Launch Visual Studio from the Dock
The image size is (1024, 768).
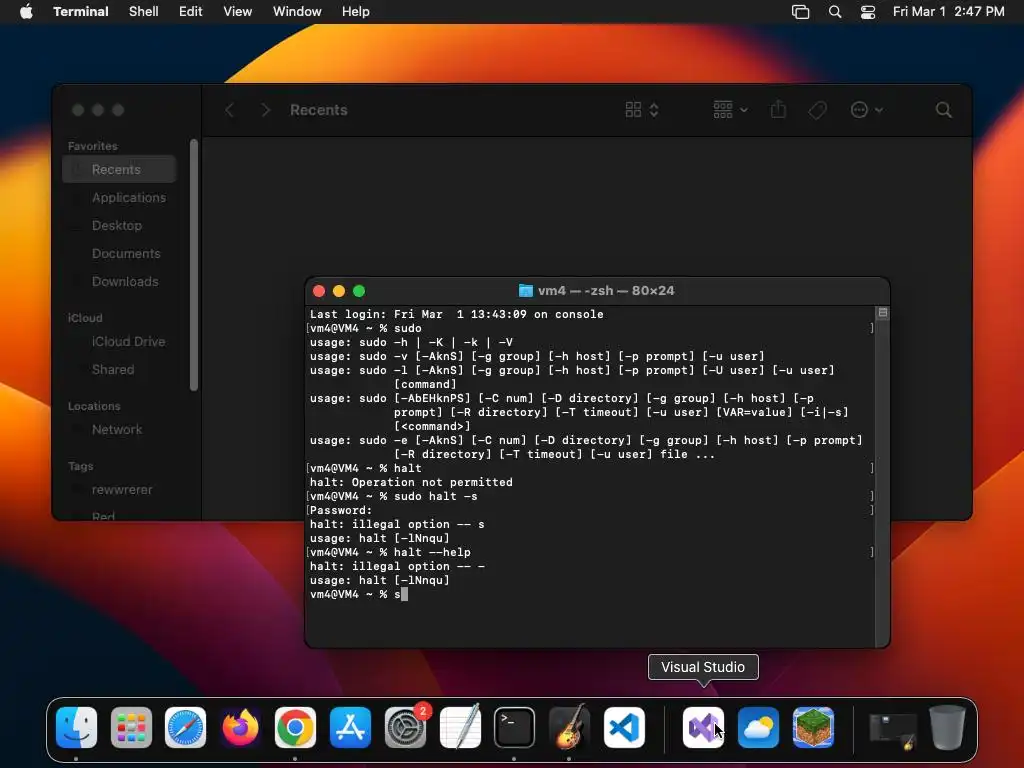(x=703, y=727)
